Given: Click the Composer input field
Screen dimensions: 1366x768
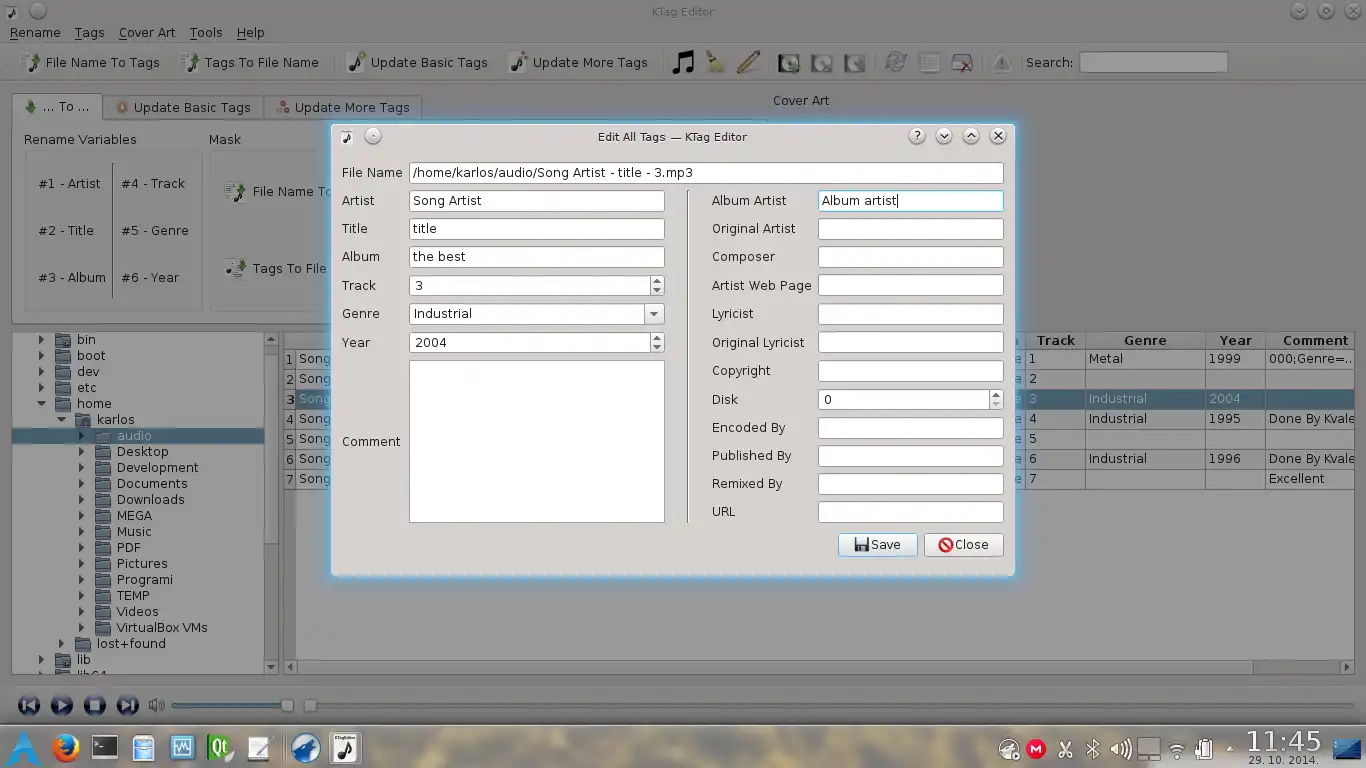Looking at the screenshot, I should coord(910,257).
